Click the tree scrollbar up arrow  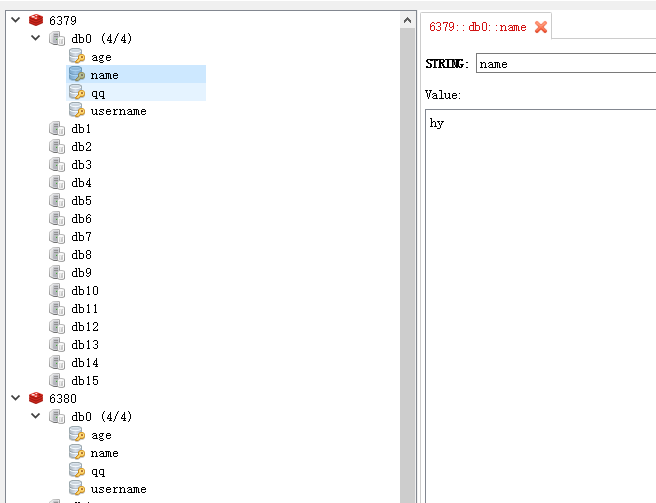[x=407, y=20]
